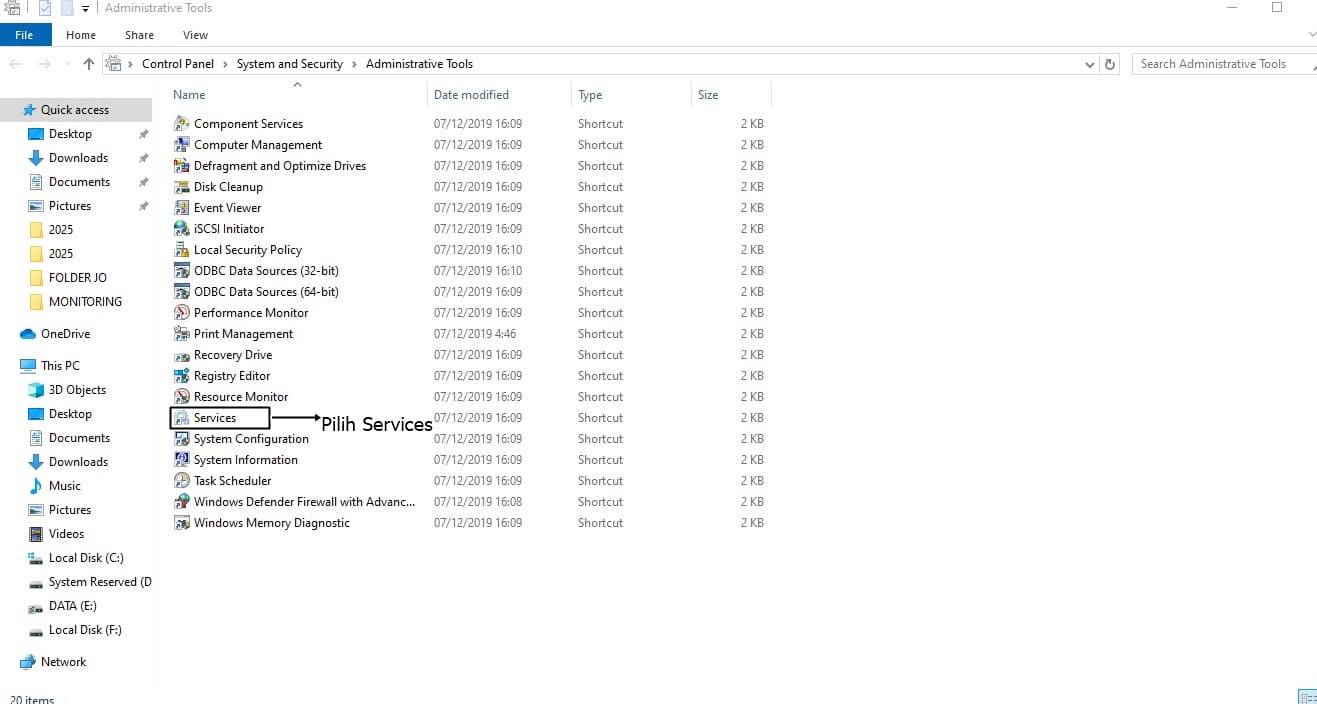
Task: Open 3D Objects under This PC
Action: [x=76, y=390]
